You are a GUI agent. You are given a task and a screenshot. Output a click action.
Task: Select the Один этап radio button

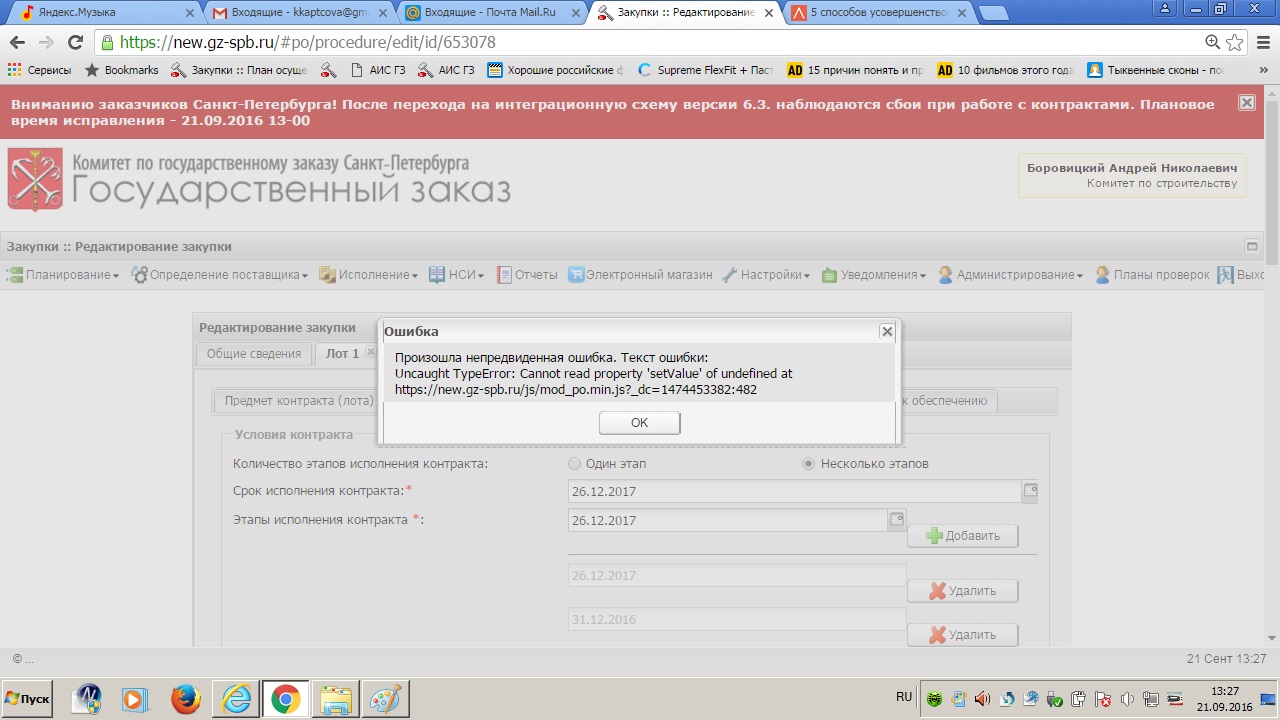click(x=574, y=464)
